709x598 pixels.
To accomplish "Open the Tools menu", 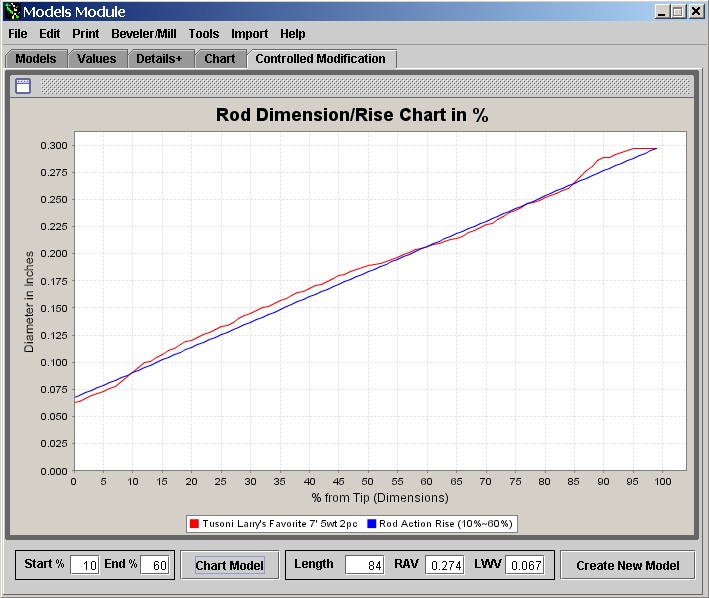I will tap(204, 34).
